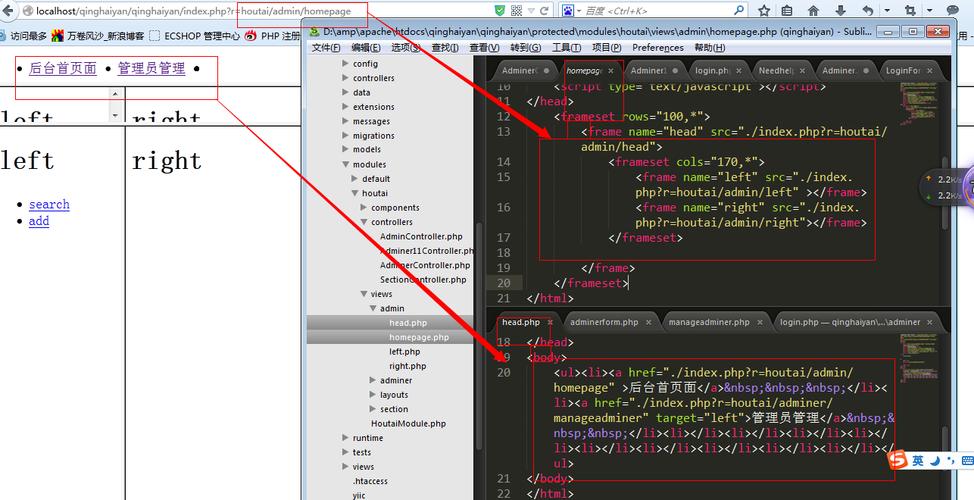Switch to adminerform.php tab in lower pane

(x=604, y=322)
